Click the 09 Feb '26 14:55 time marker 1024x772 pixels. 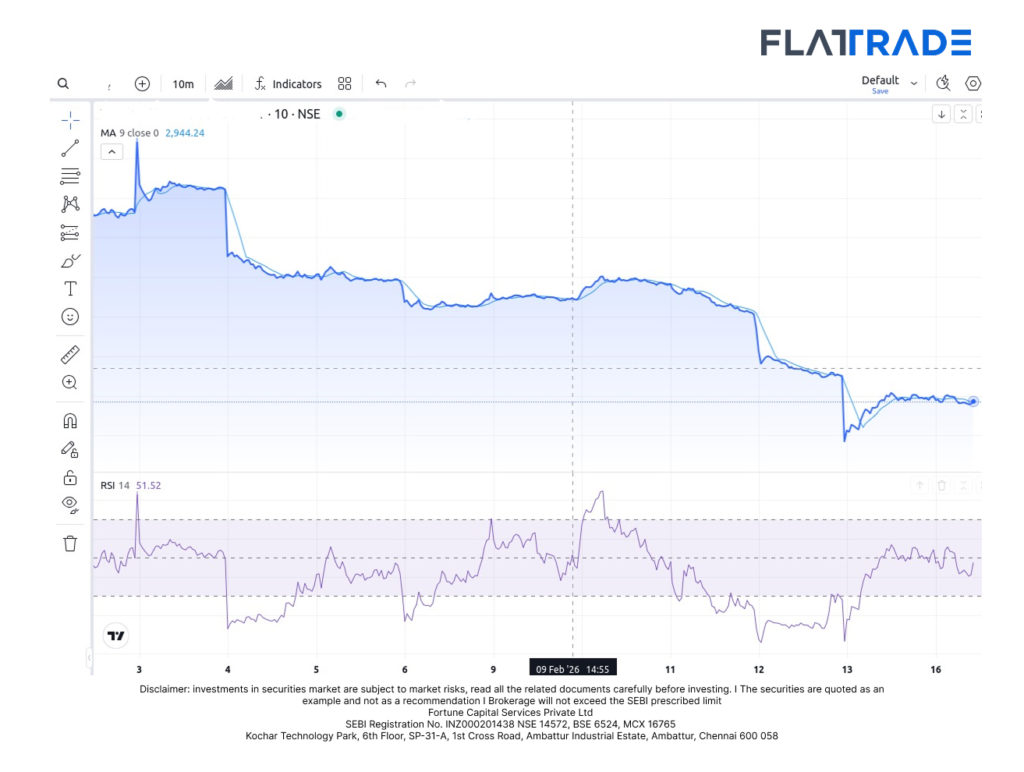(x=572, y=668)
